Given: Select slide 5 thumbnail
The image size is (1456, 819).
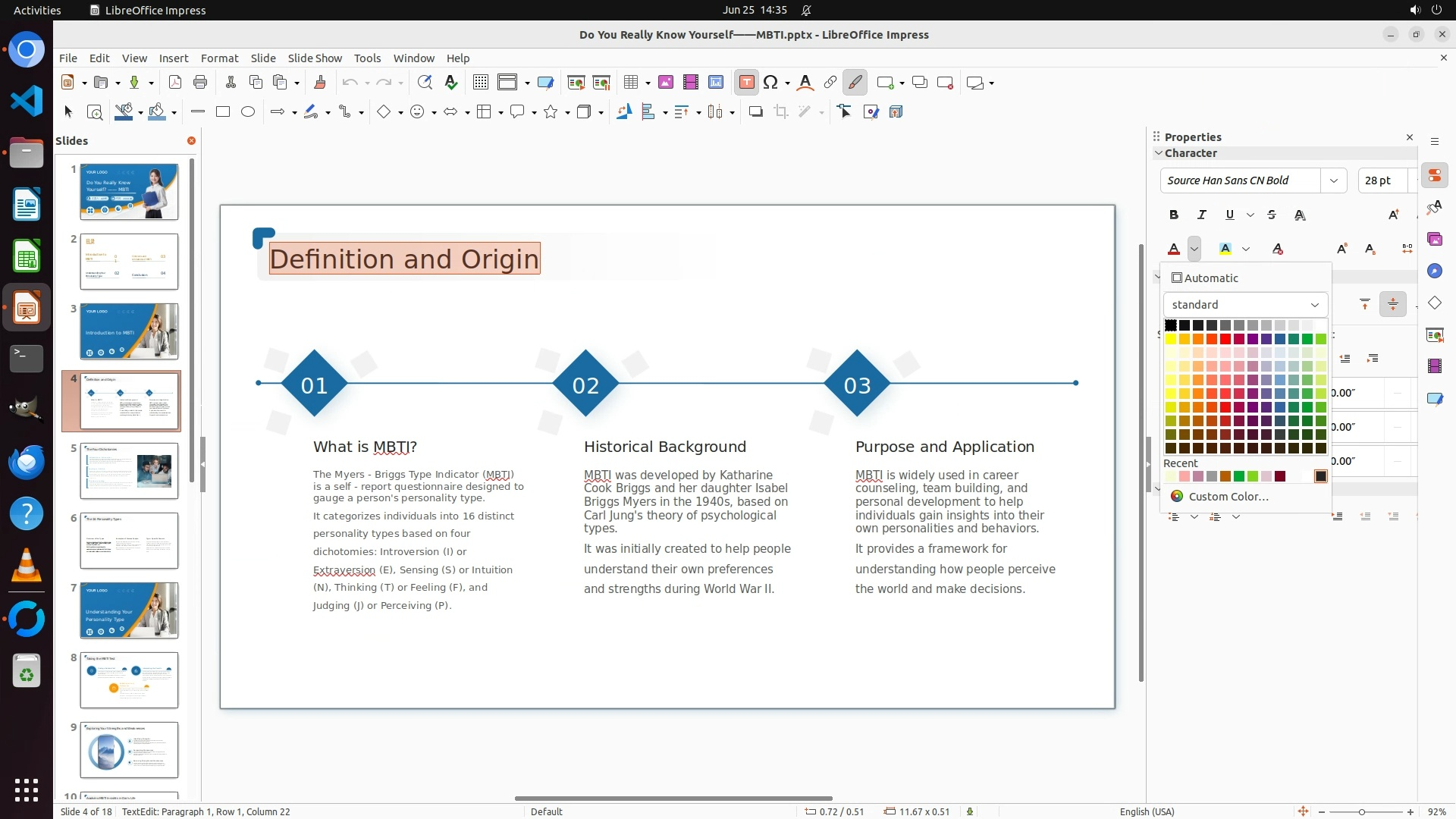Looking at the screenshot, I should [129, 471].
